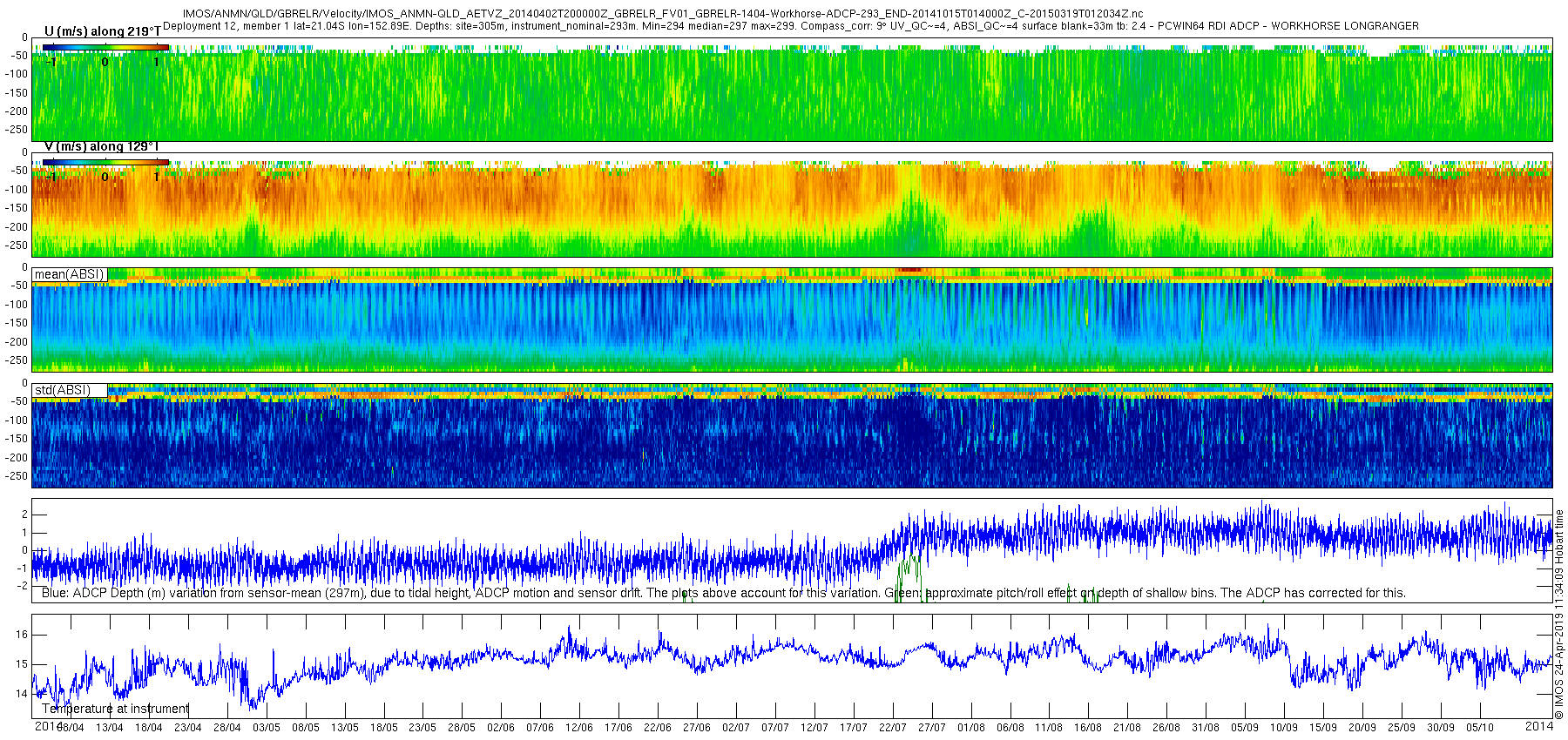Click the '16/08' date tick label
The width and height of the screenshot is (1568, 740).
pyautogui.click(x=1087, y=728)
